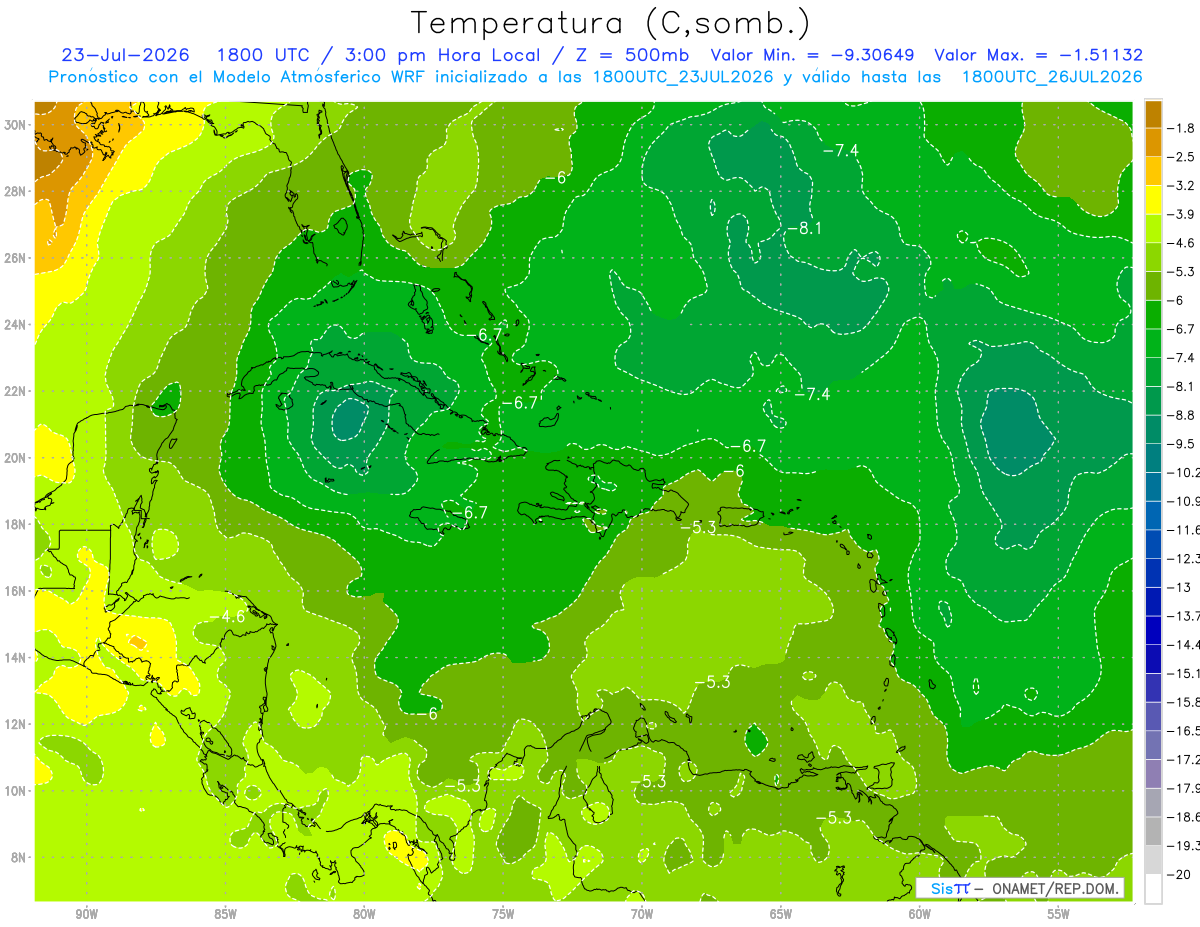Screen dimensions: 1200x927
Task: Click the '-8.1' contour label on the map
Action: pyautogui.click(x=803, y=228)
